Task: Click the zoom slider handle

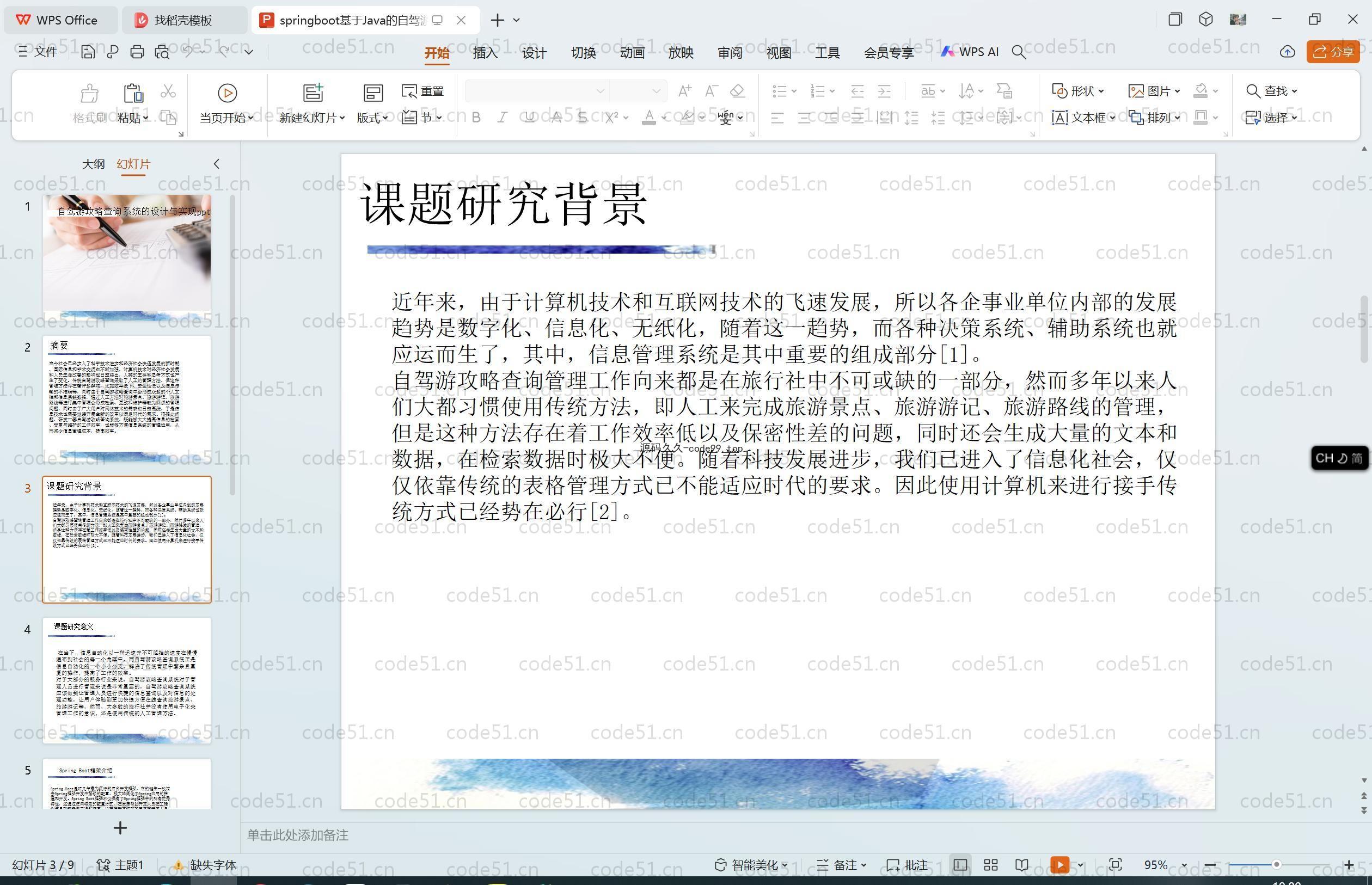Action: coord(1276,864)
